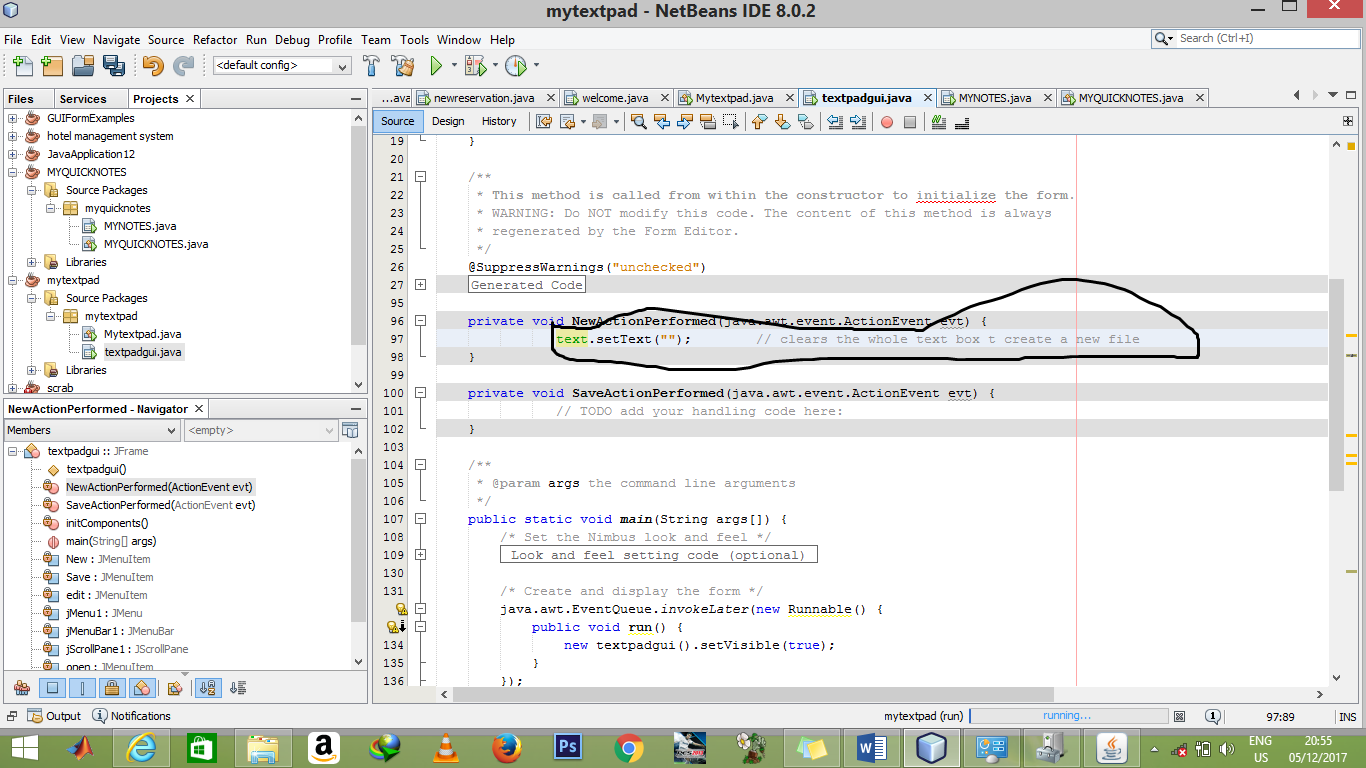Toggle Show Inherited Members in Navigator
This screenshot has width=1366, height=768.
[x=20, y=688]
